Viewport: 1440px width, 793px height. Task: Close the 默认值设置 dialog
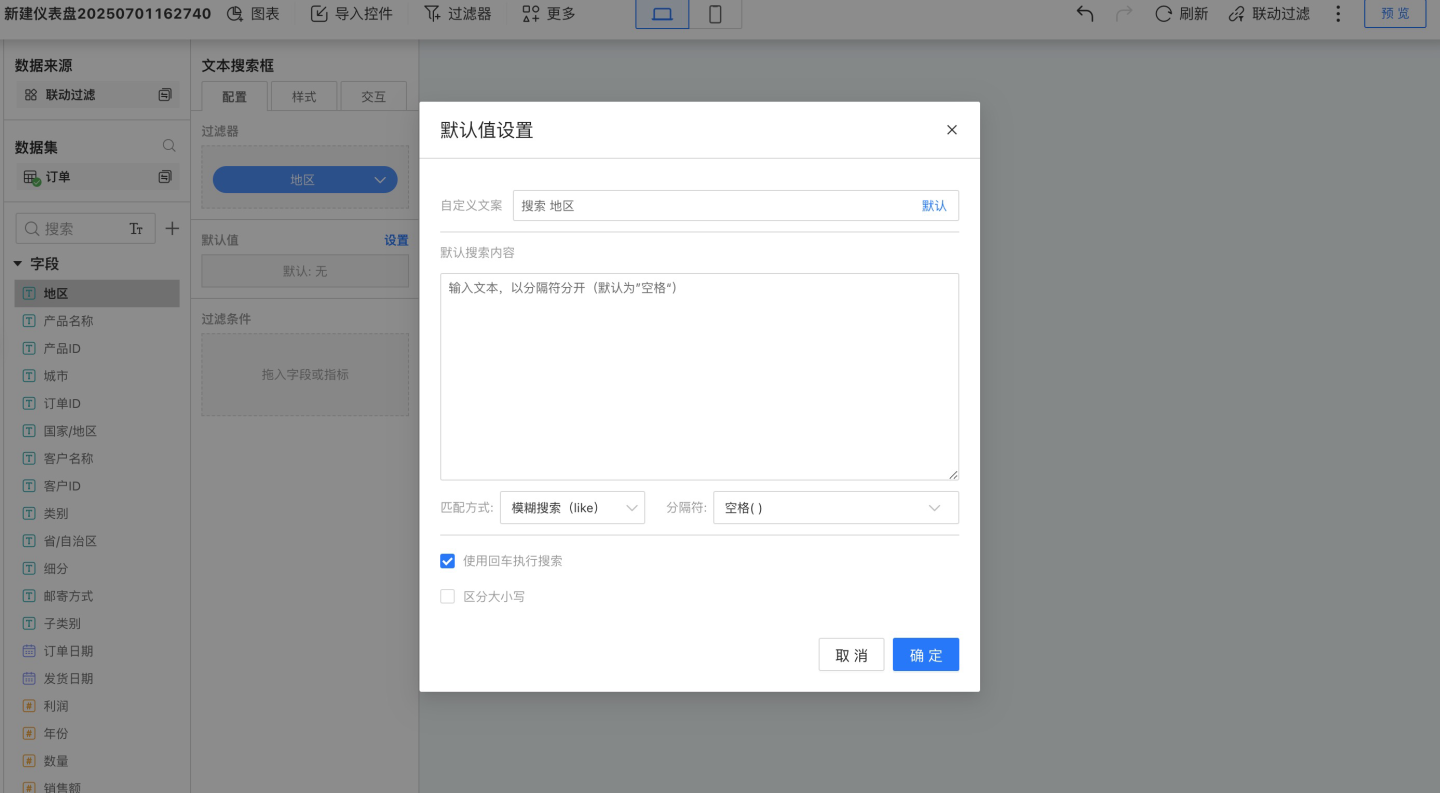(x=952, y=130)
